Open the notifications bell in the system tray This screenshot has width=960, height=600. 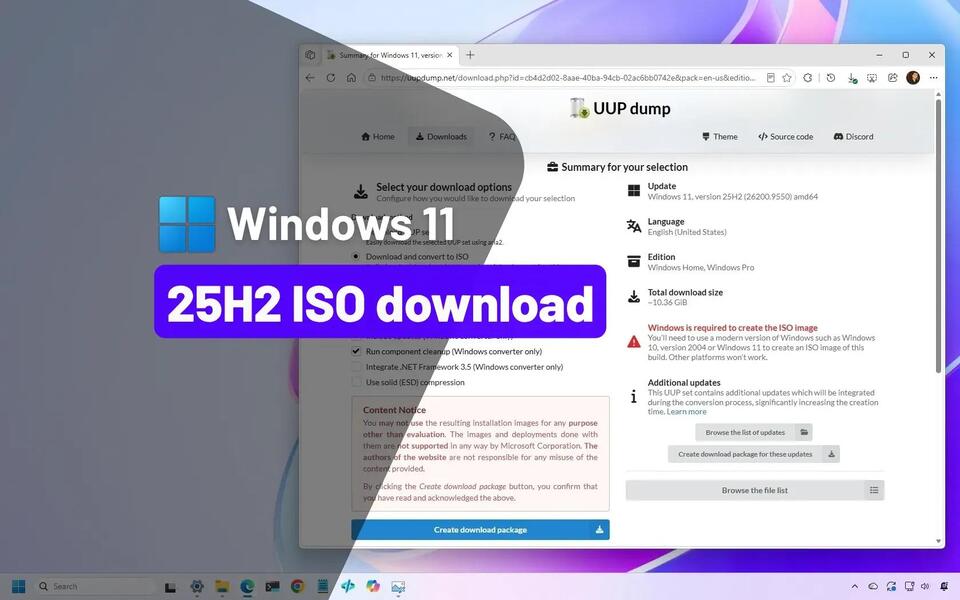click(x=944, y=587)
